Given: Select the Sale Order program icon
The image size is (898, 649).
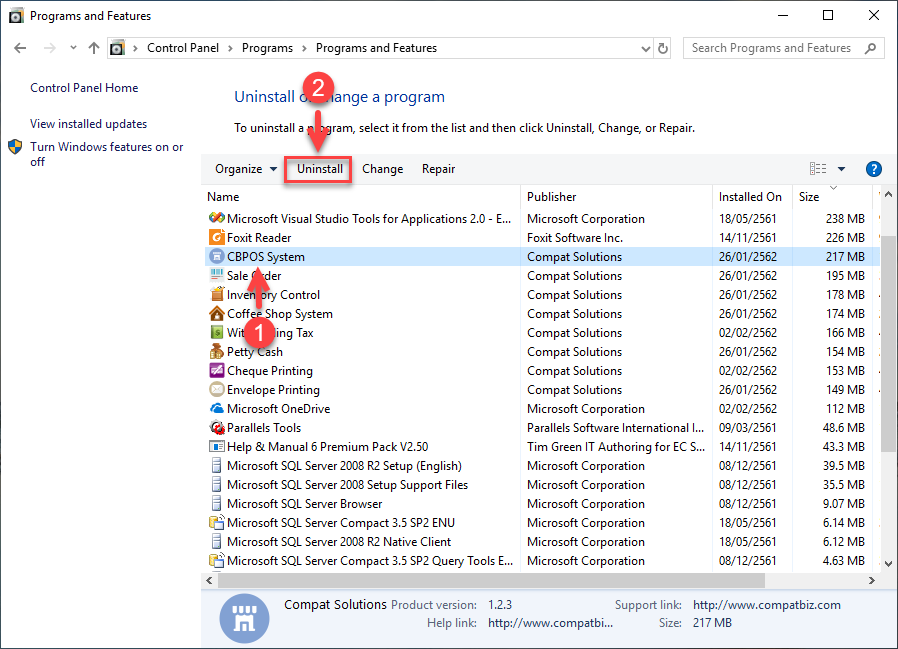Looking at the screenshot, I should [216, 275].
